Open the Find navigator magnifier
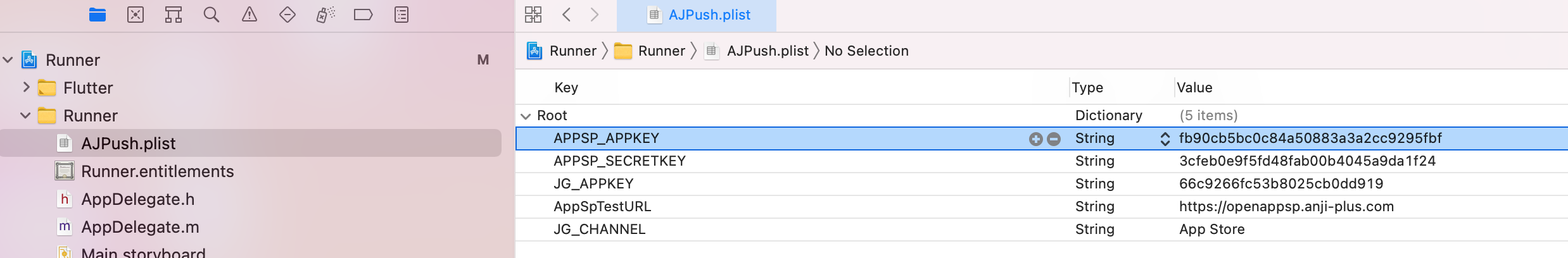The width and height of the screenshot is (1568, 258). tap(212, 15)
